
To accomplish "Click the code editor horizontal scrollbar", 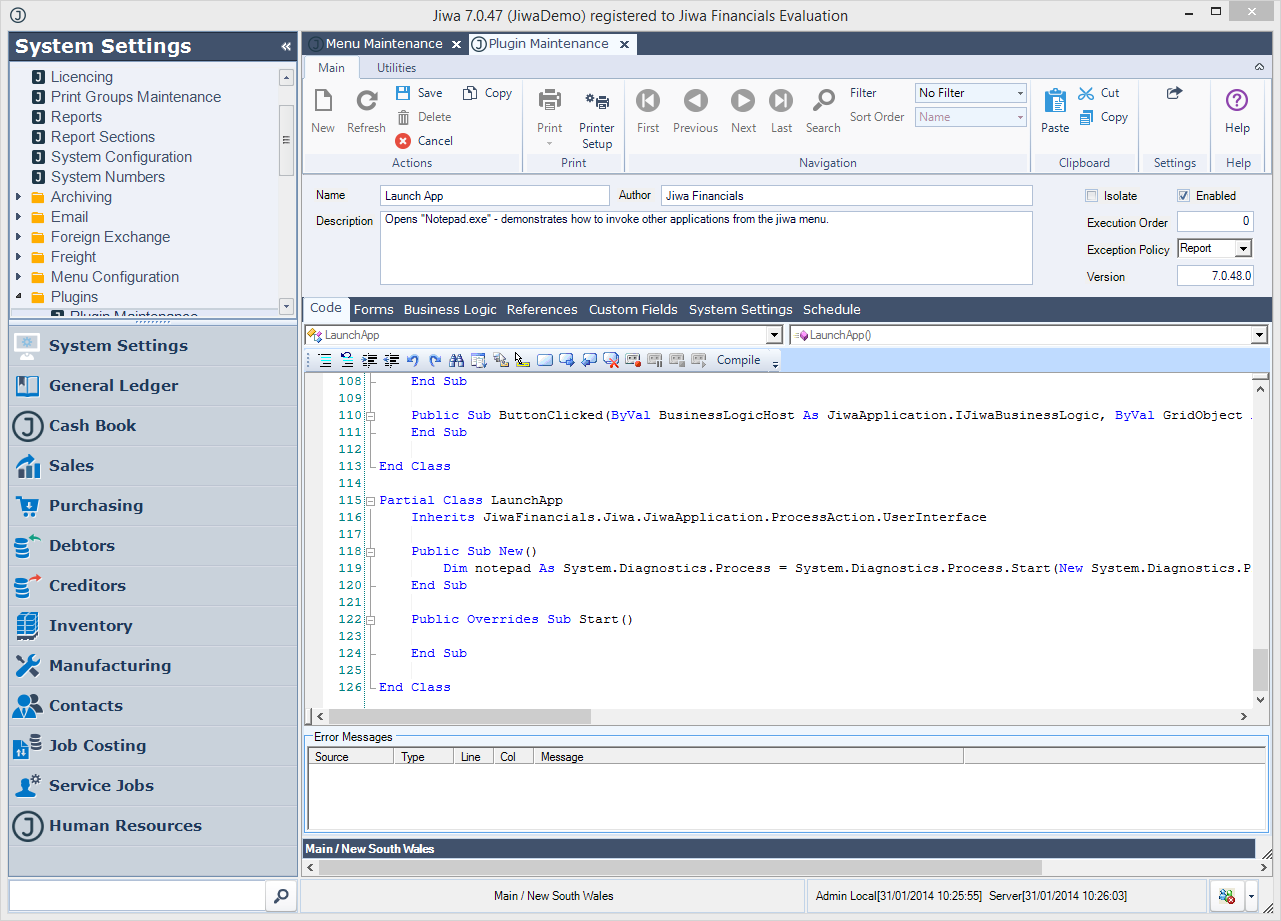I will (x=460, y=717).
